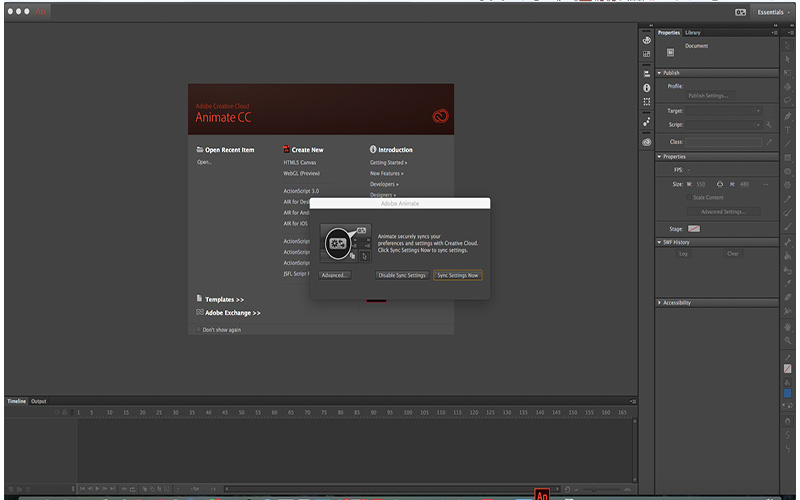The width and height of the screenshot is (800, 500).
Task: Select the Bone tool
Action: [x=787, y=242]
